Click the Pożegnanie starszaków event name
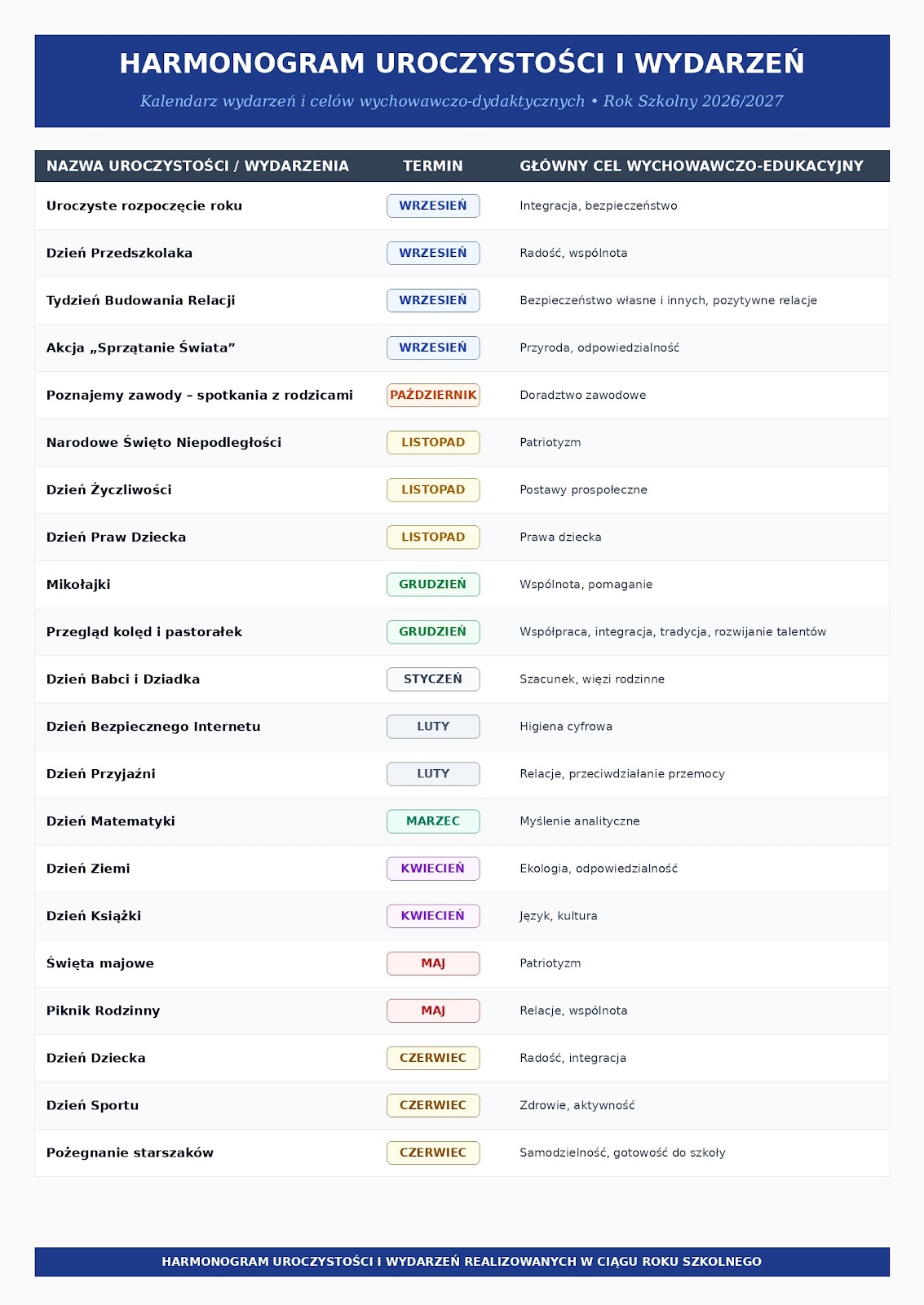 [x=130, y=1152]
